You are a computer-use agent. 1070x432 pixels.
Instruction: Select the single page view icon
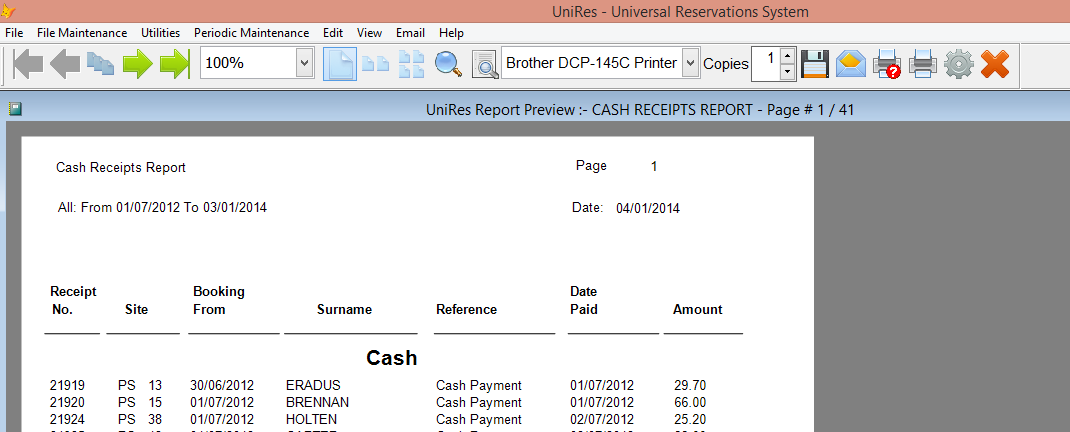(339, 64)
